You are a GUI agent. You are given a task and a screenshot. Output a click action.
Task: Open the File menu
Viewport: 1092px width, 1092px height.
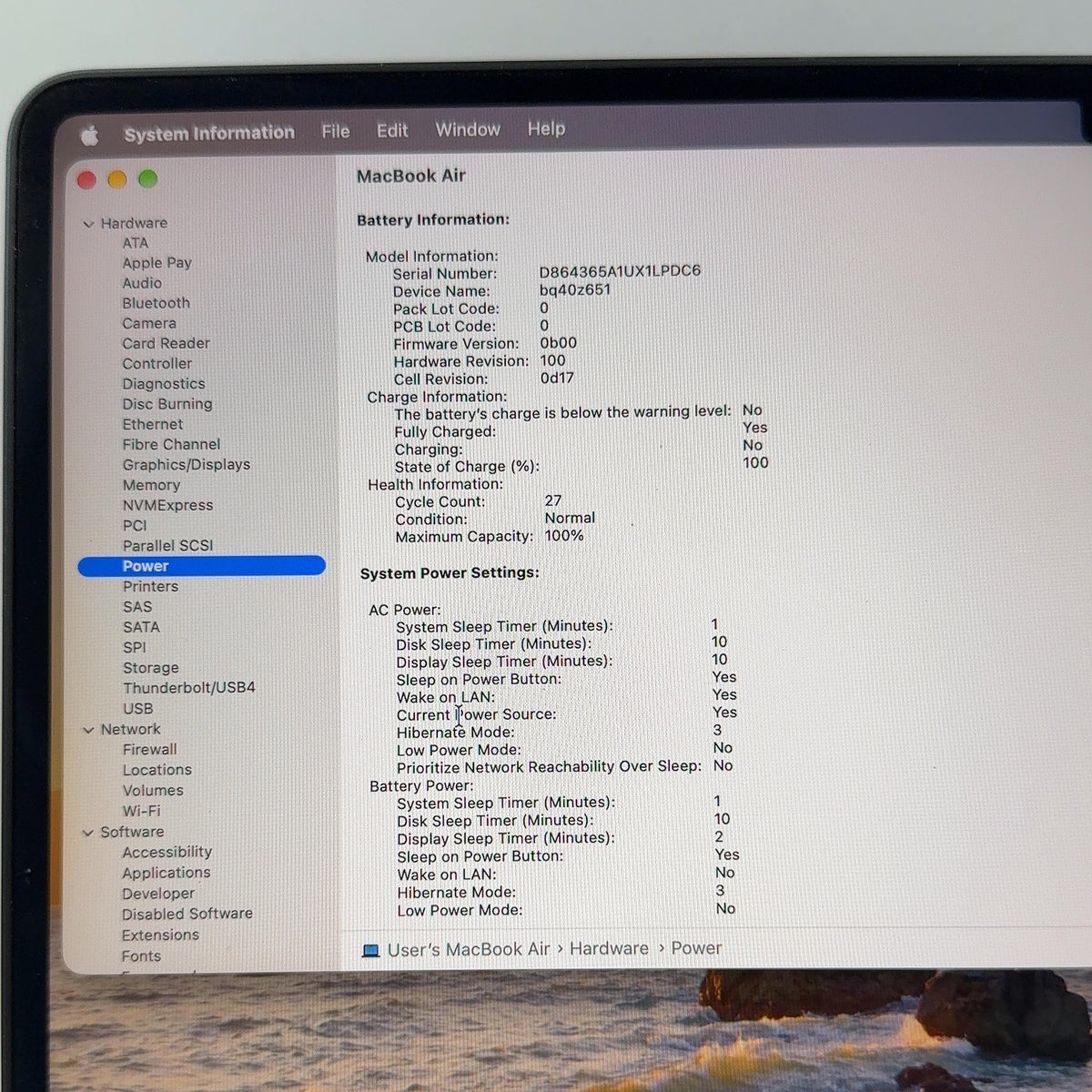coord(336,132)
